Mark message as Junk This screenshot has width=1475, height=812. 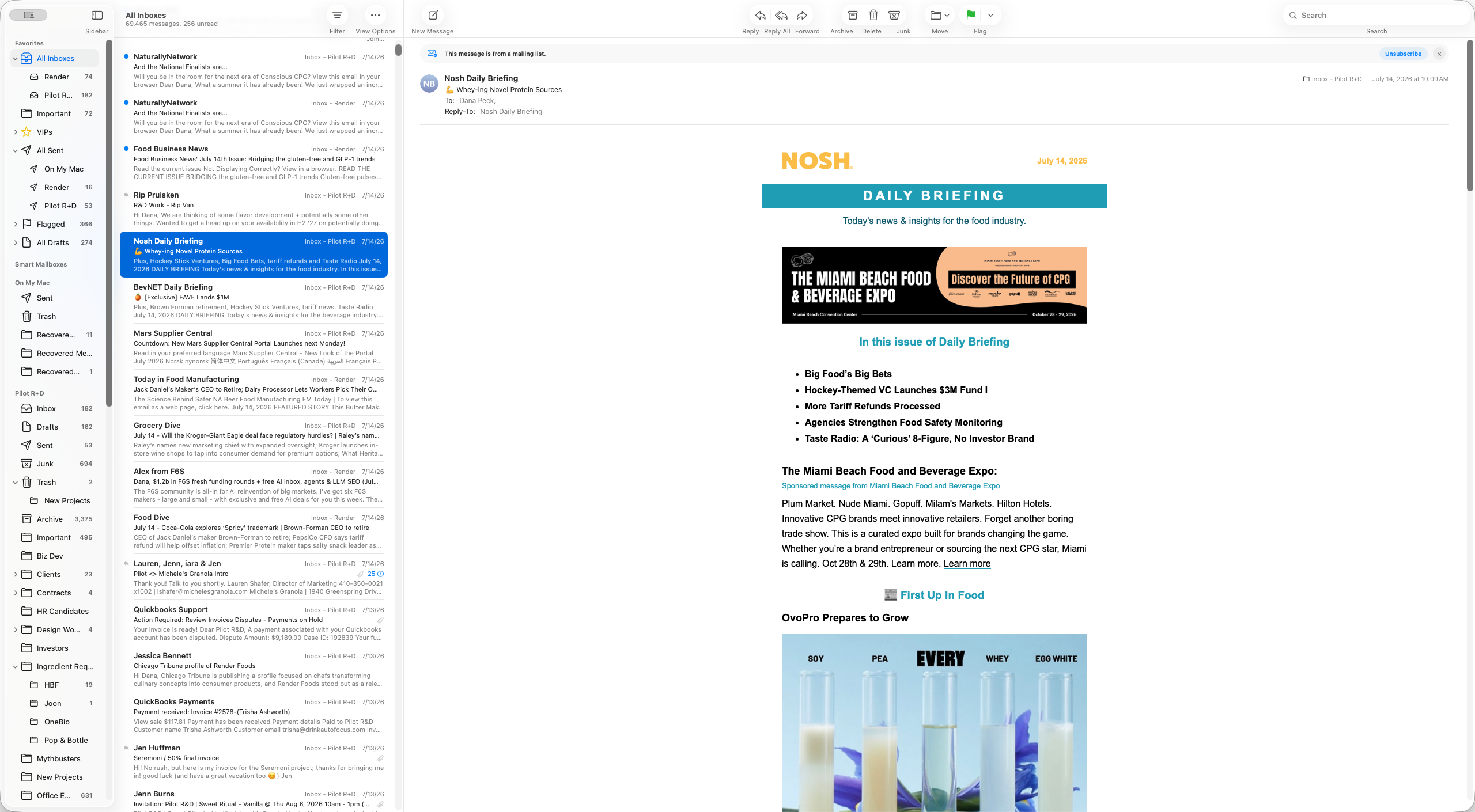click(x=894, y=16)
